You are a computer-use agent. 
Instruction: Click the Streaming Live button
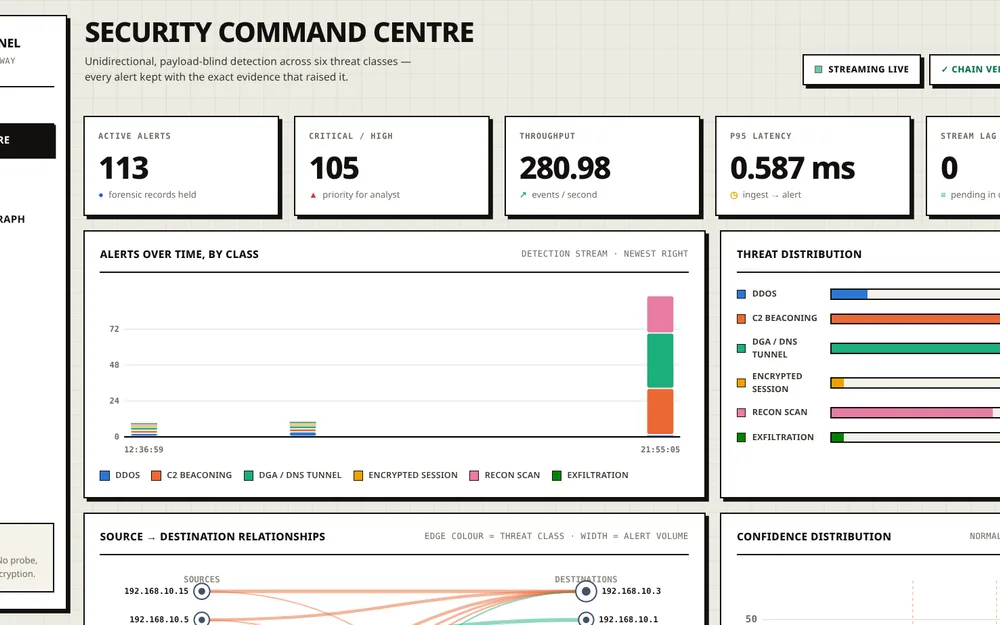[862, 70]
